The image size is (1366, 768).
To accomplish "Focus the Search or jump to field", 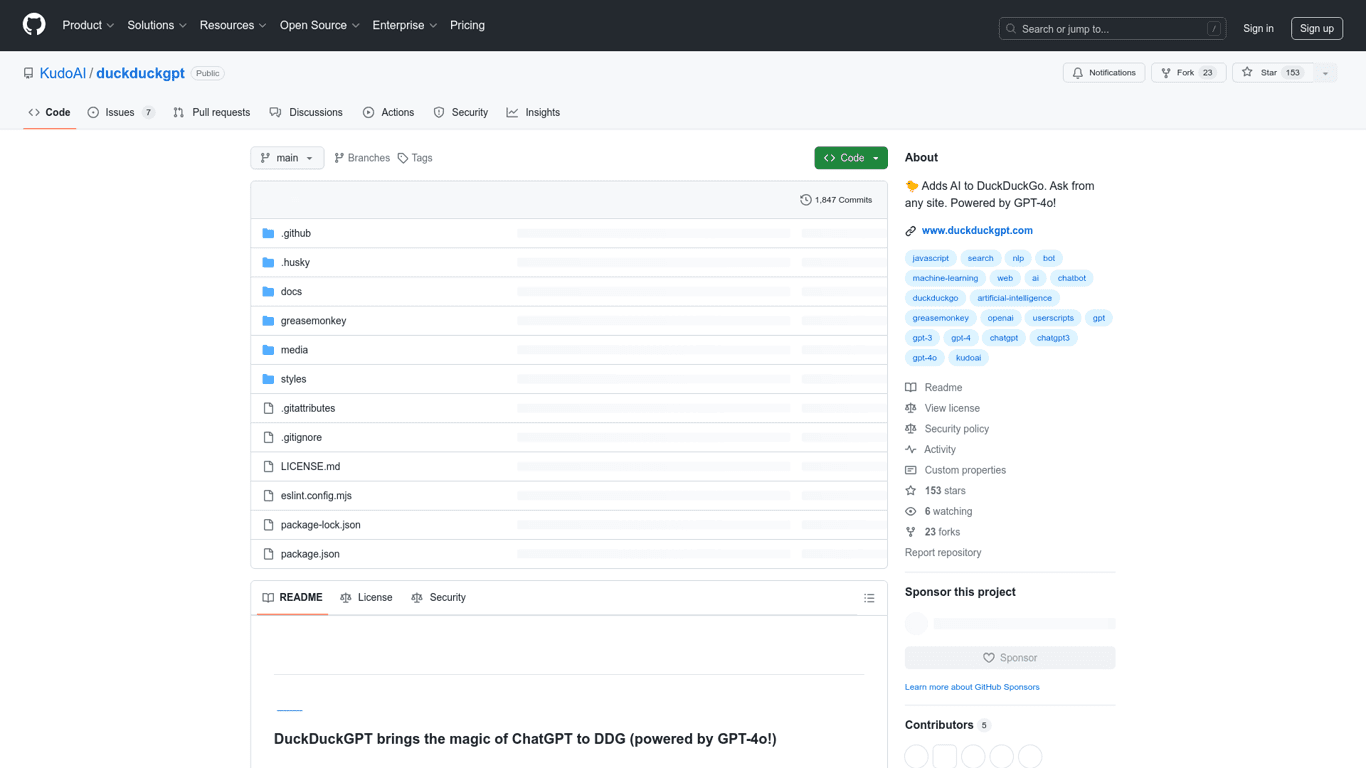I will [x=1111, y=29].
